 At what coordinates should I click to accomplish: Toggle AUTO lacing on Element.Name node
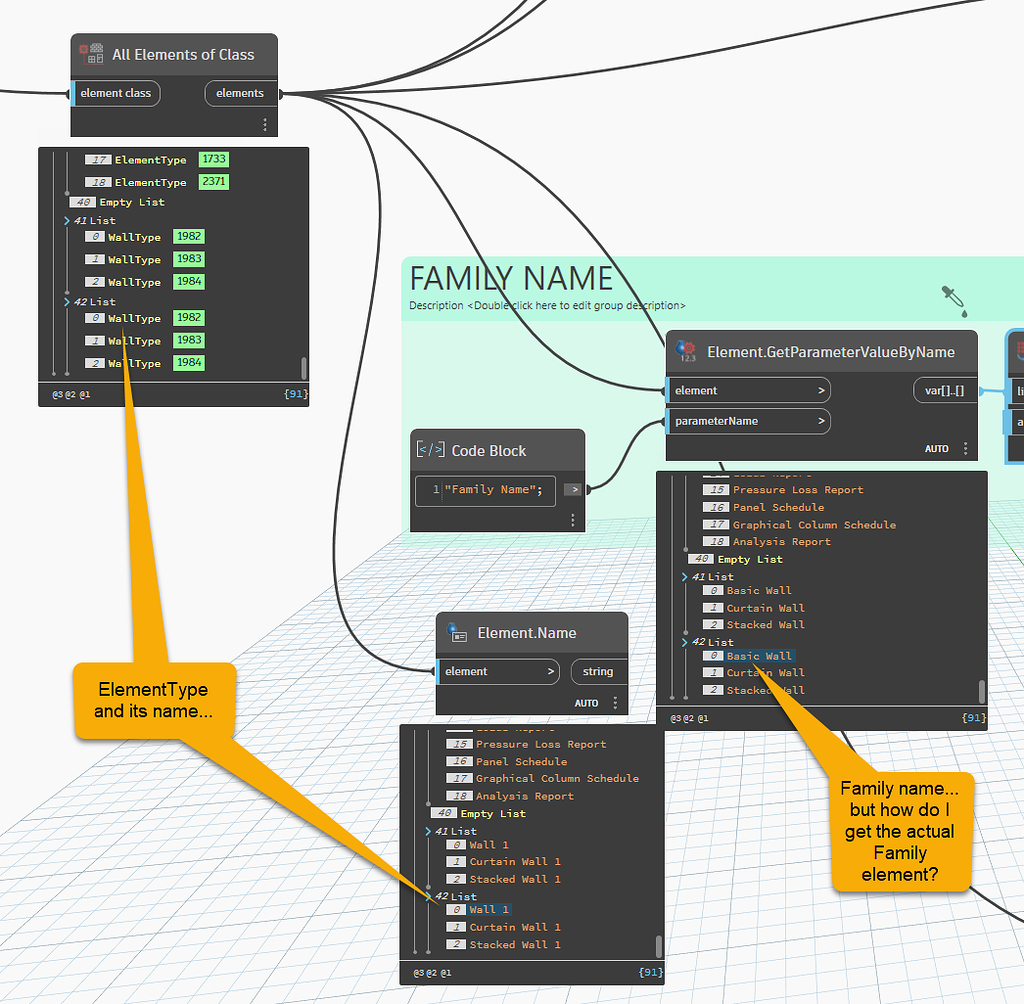click(586, 702)
